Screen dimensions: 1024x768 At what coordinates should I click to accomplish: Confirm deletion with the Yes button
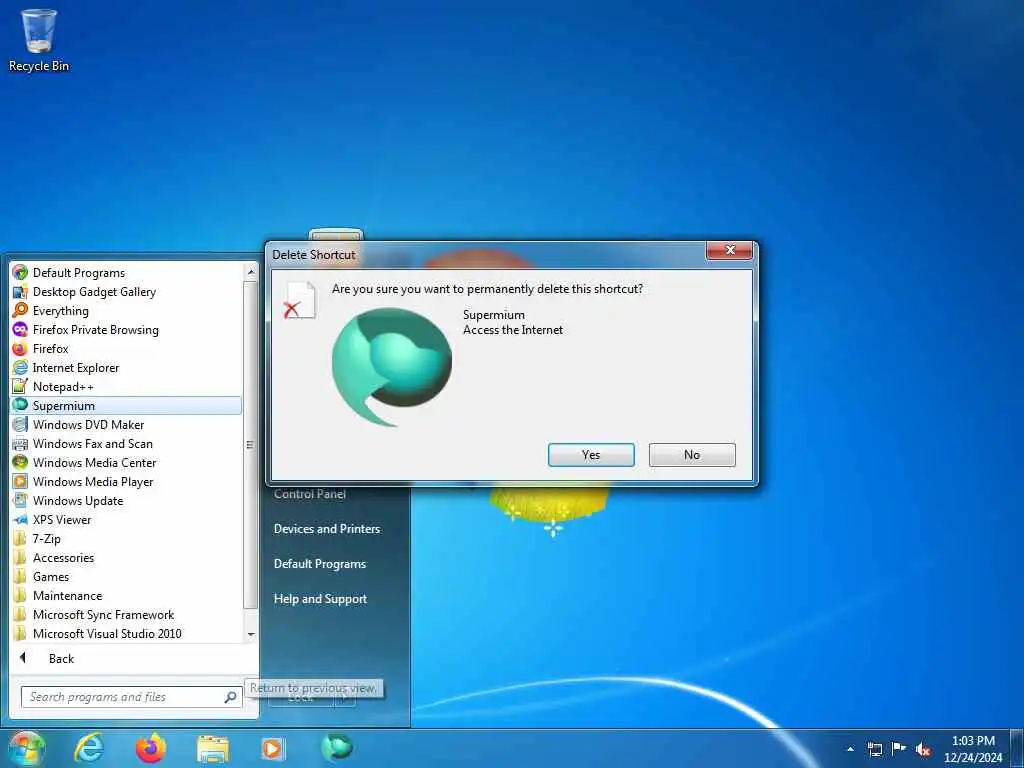tap(591, 455)
